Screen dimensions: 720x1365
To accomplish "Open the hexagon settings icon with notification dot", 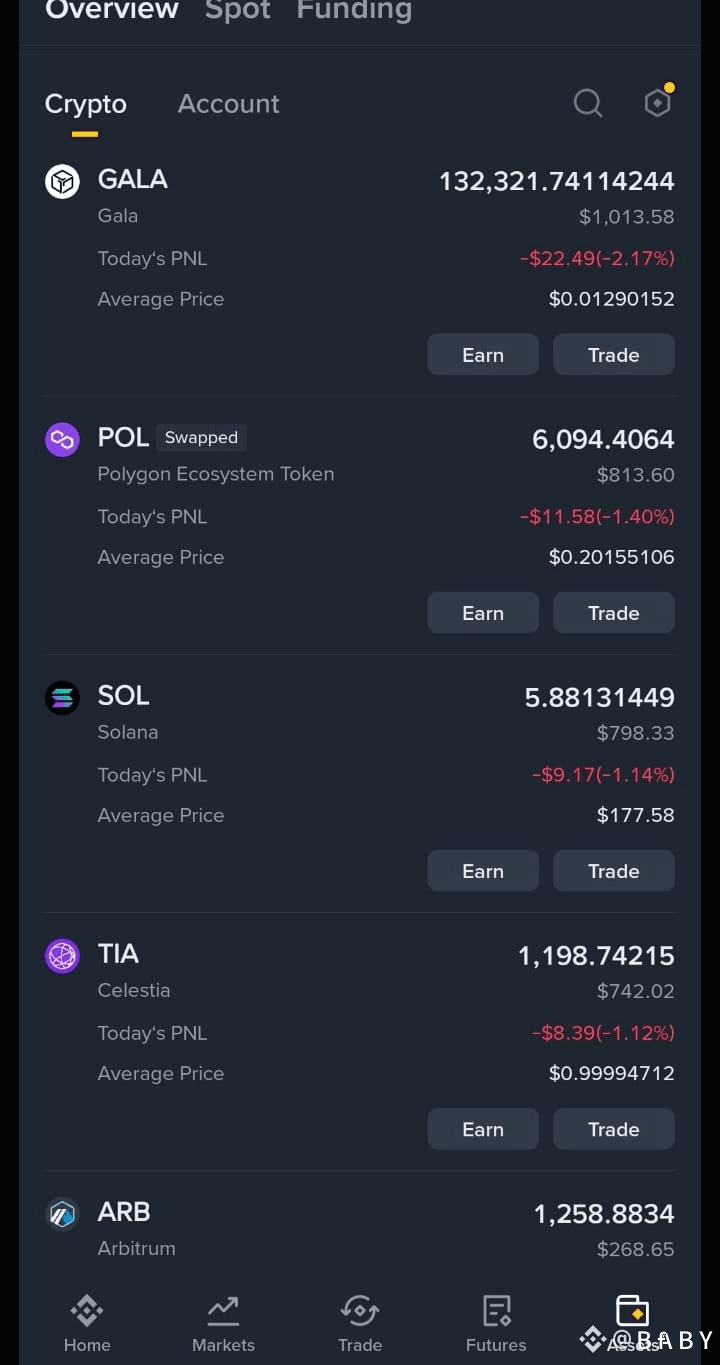I will 659,101.
